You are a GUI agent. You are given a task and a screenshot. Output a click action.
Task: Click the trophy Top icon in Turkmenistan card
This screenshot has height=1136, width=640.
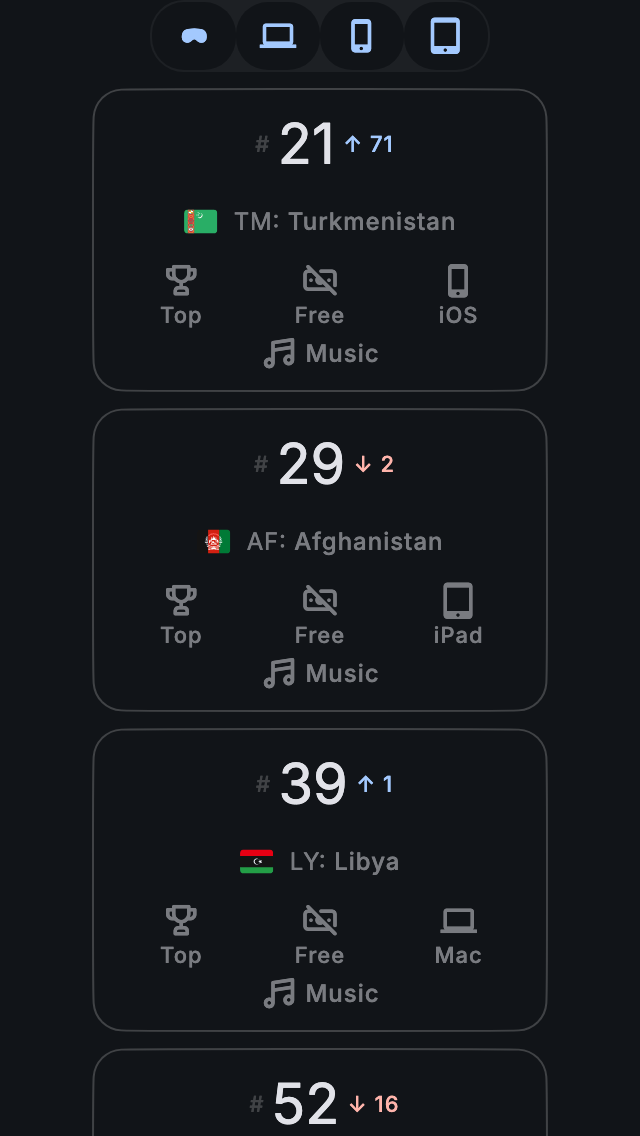(181, 281)
